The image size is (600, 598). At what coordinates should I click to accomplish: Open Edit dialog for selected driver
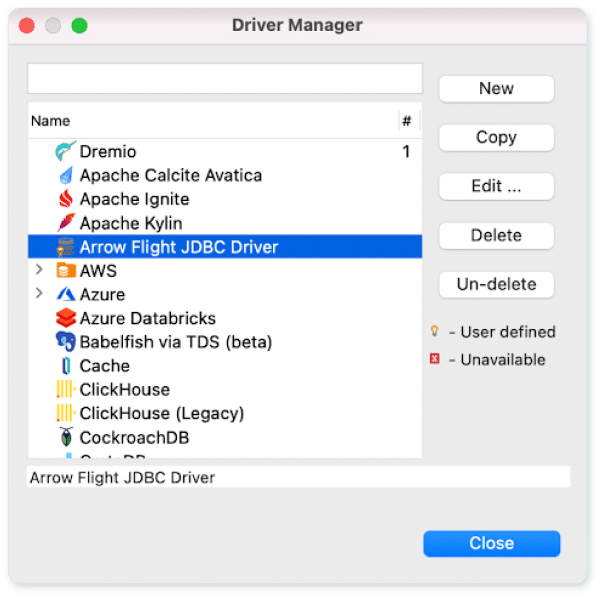coord(496,187)
